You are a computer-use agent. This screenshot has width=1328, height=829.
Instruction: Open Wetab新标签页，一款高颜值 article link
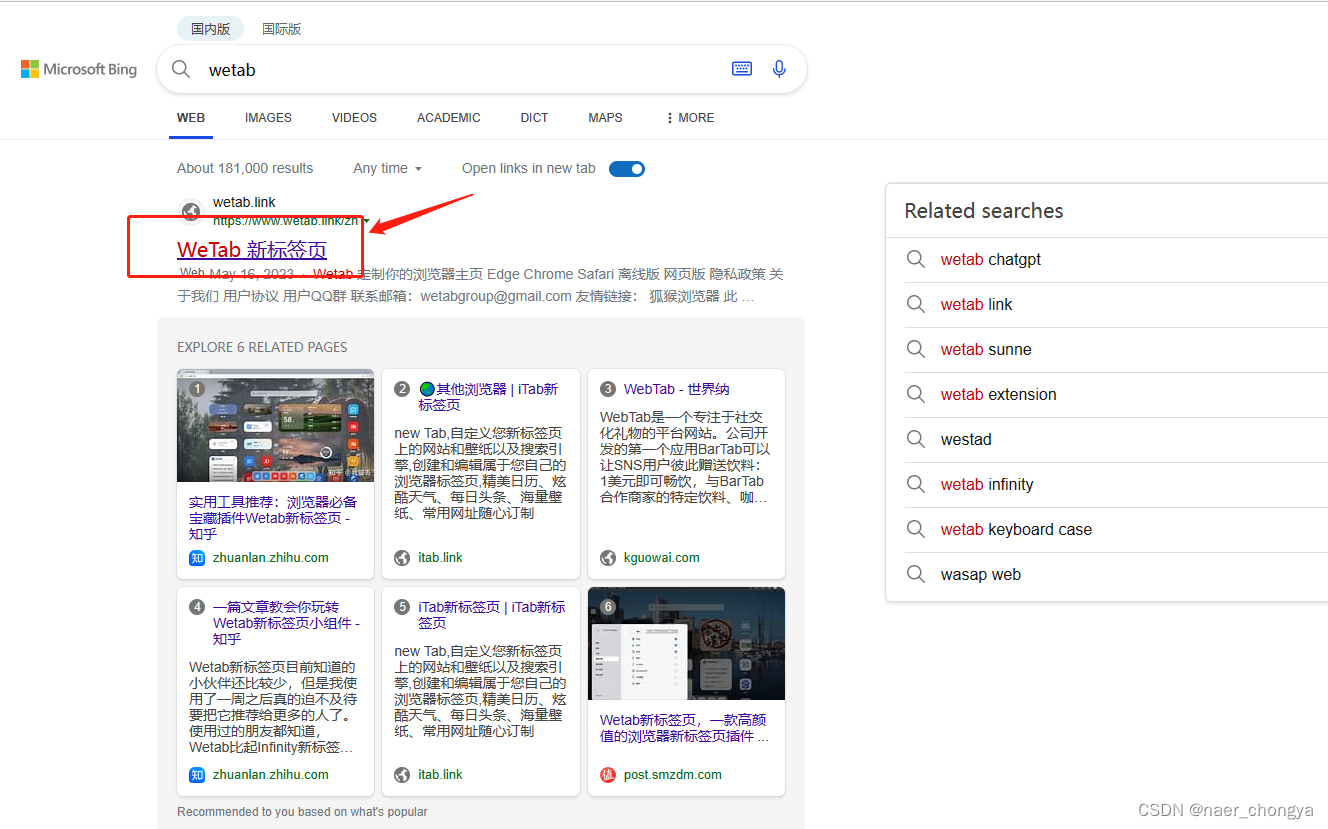click(685, 727)
